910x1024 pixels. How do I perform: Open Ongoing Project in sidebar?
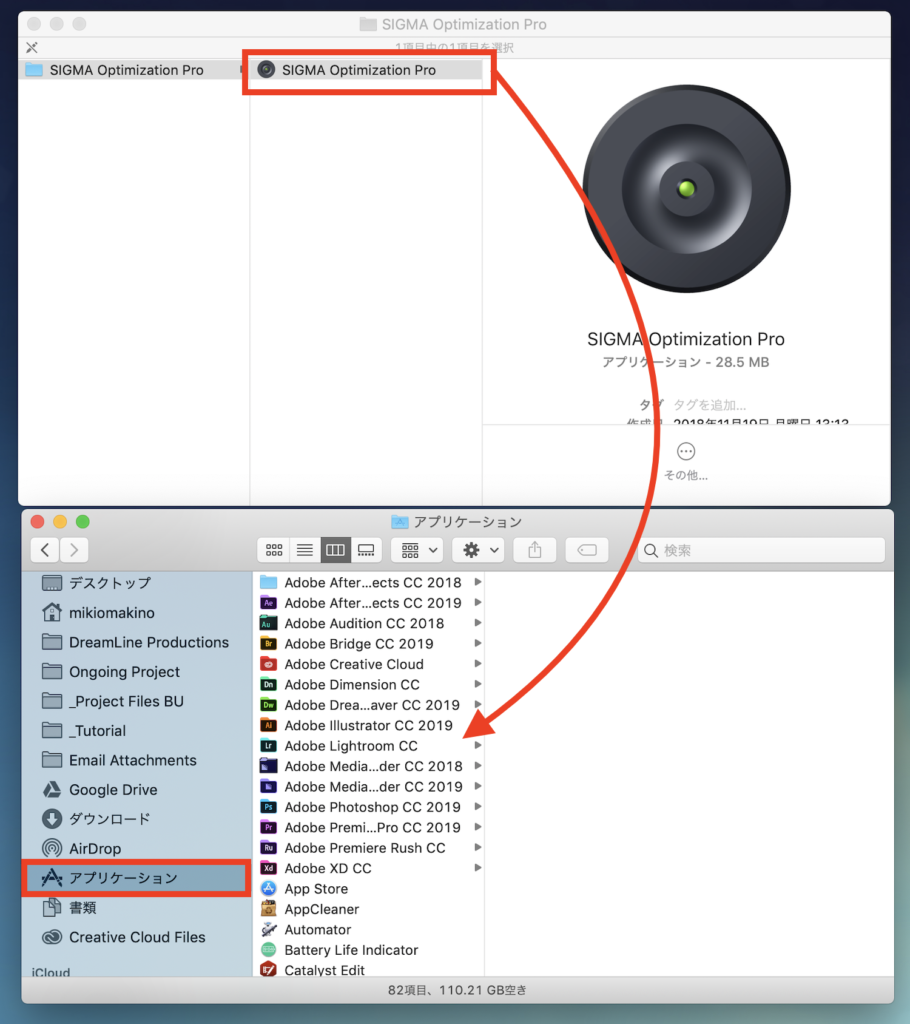coord(135,671)
